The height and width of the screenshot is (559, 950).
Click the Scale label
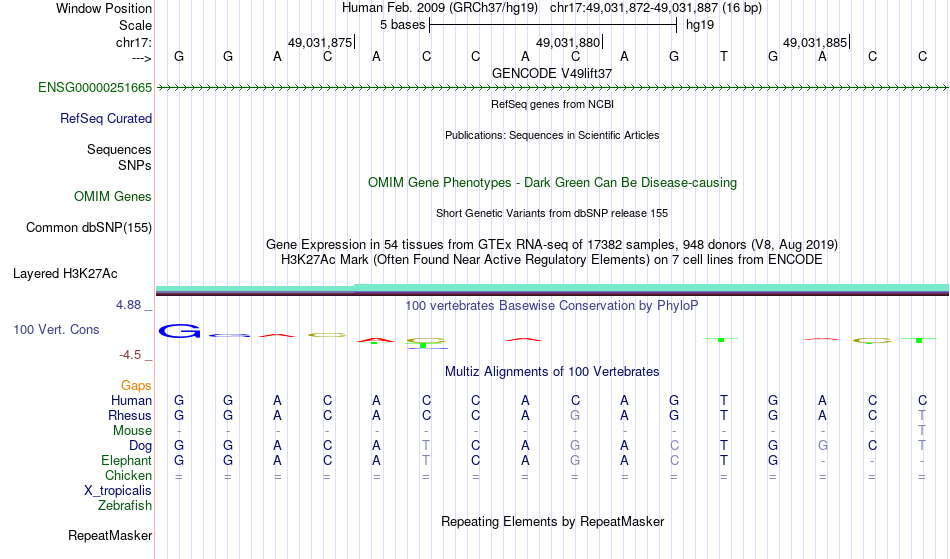click(x=135, y=25)
